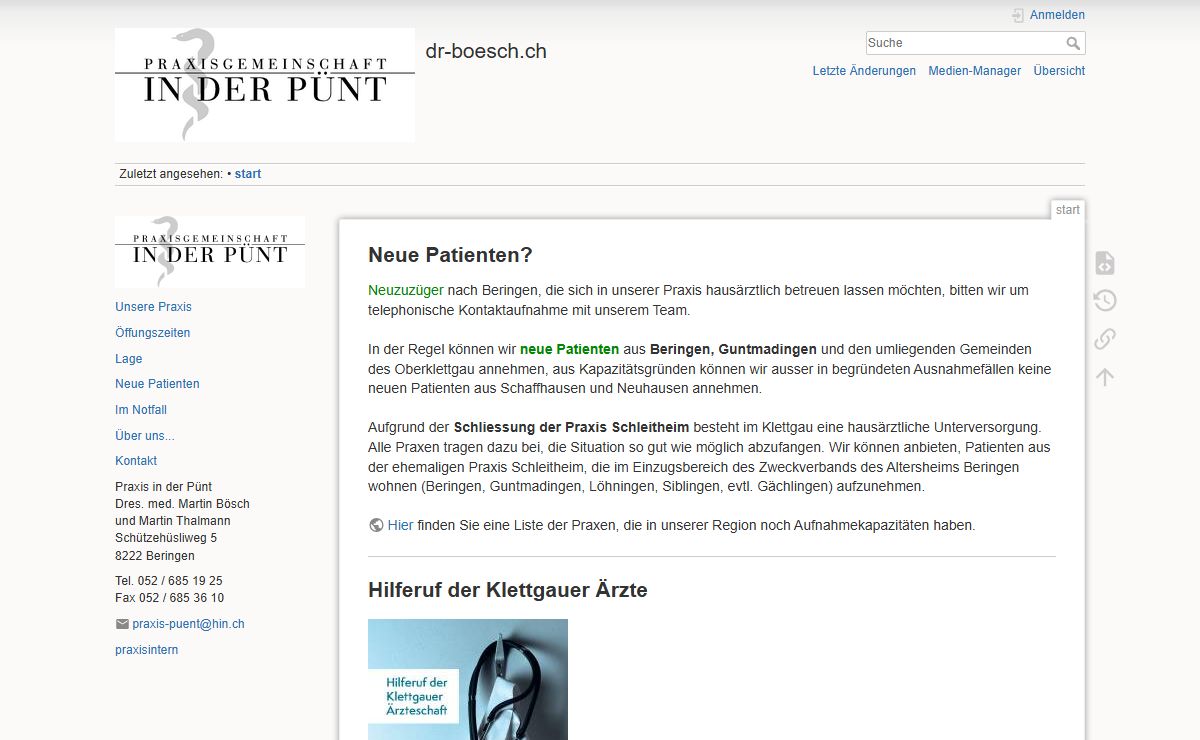Click the Anmelden login icon

click(x=1018, y=15)
